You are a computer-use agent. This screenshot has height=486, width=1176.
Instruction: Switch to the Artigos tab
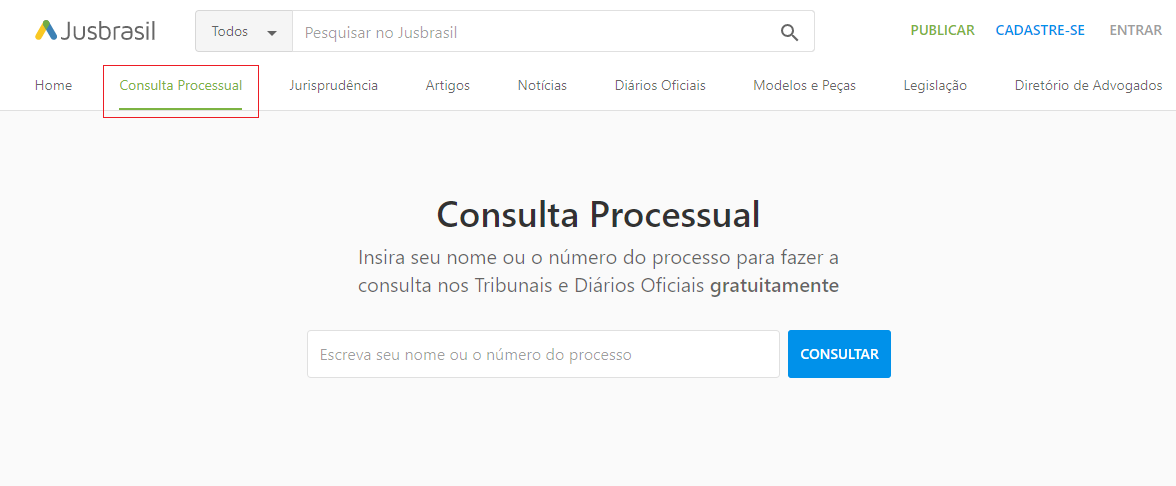pyautogui.click(x=448, y=86)
